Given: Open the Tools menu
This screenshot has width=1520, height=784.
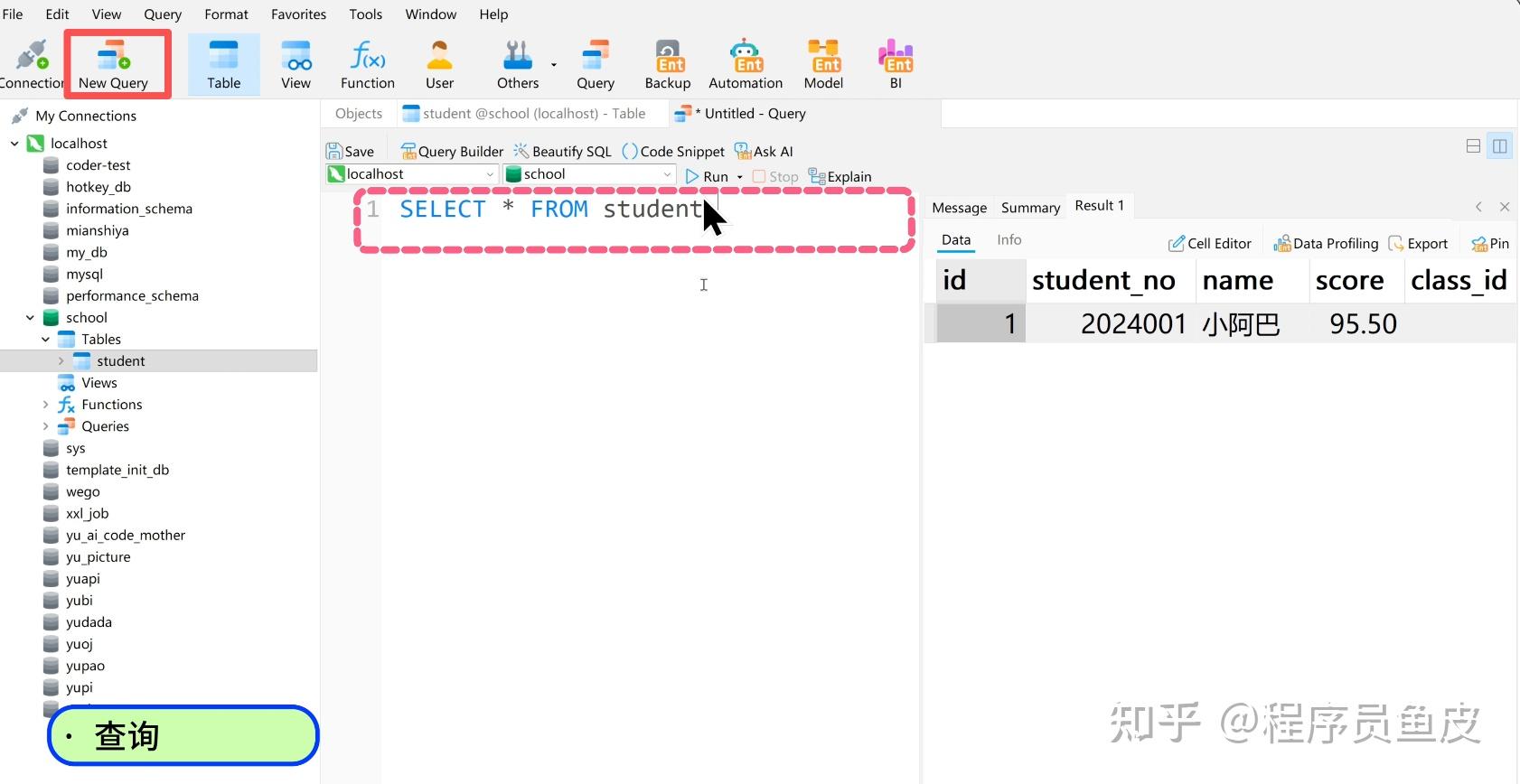Looking at the screenshot, I should 366,14.
